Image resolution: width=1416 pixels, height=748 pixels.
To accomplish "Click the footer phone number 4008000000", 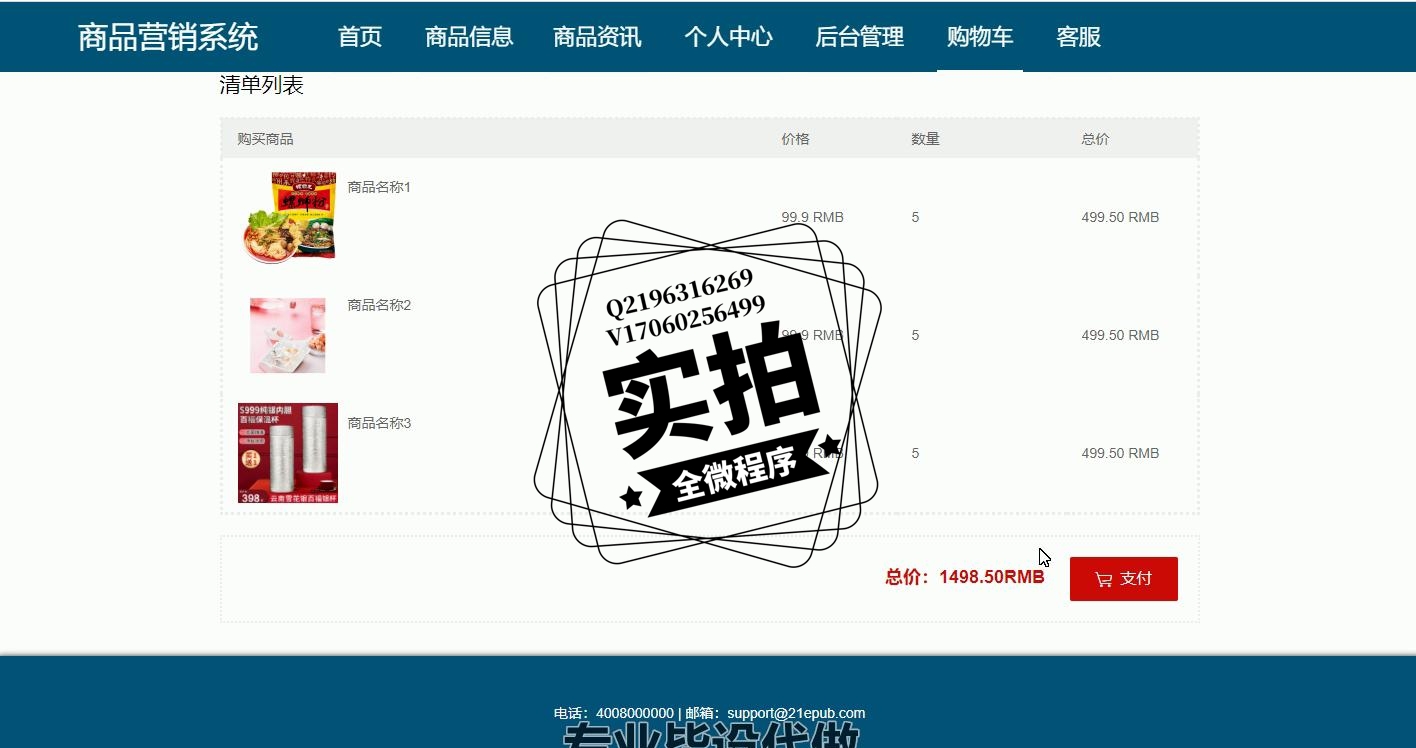I will pyautogui.click(x=635, y=713).
